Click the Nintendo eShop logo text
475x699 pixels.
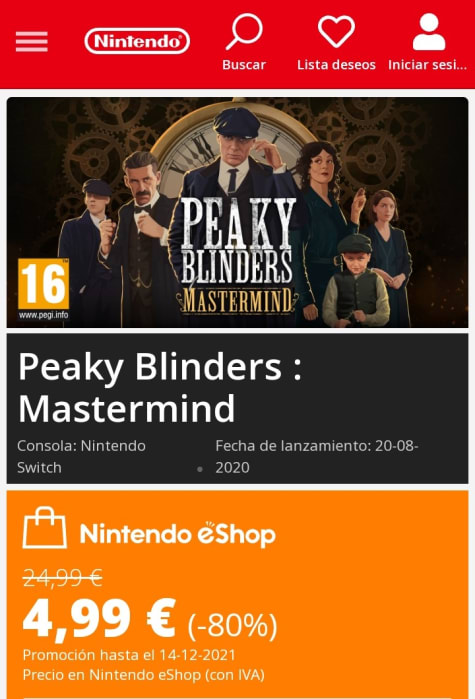(177, 534)
